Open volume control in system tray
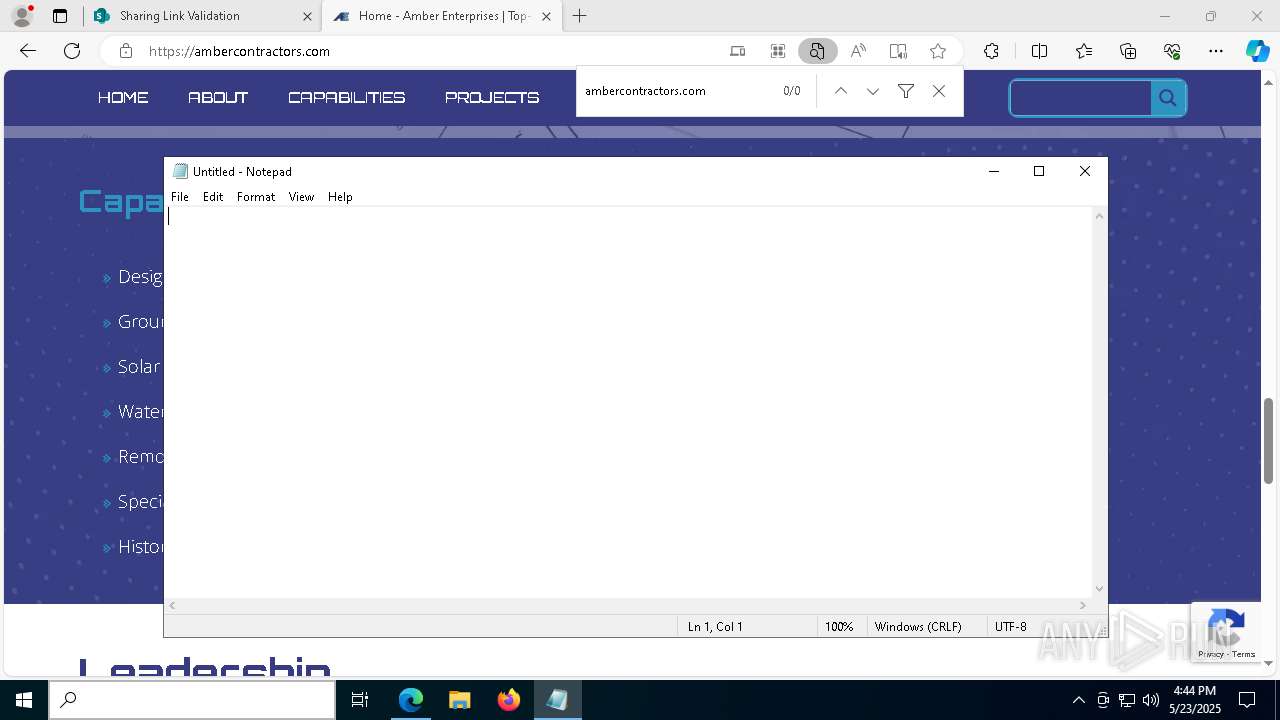 click(x=1150, y=700)
